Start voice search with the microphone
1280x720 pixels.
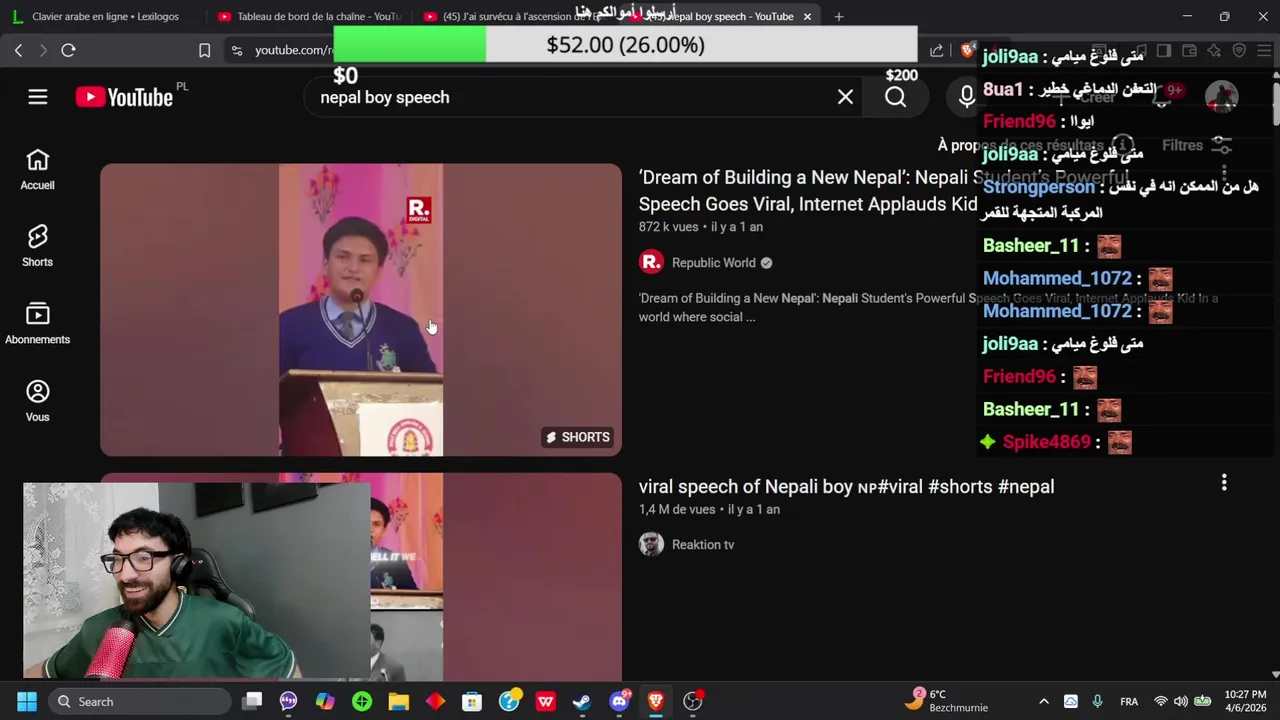point(966,97)
